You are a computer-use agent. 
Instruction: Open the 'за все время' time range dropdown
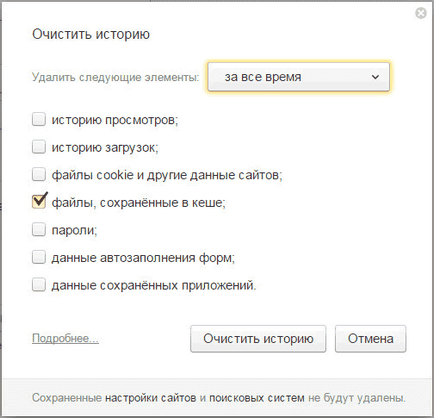point(298,77)
